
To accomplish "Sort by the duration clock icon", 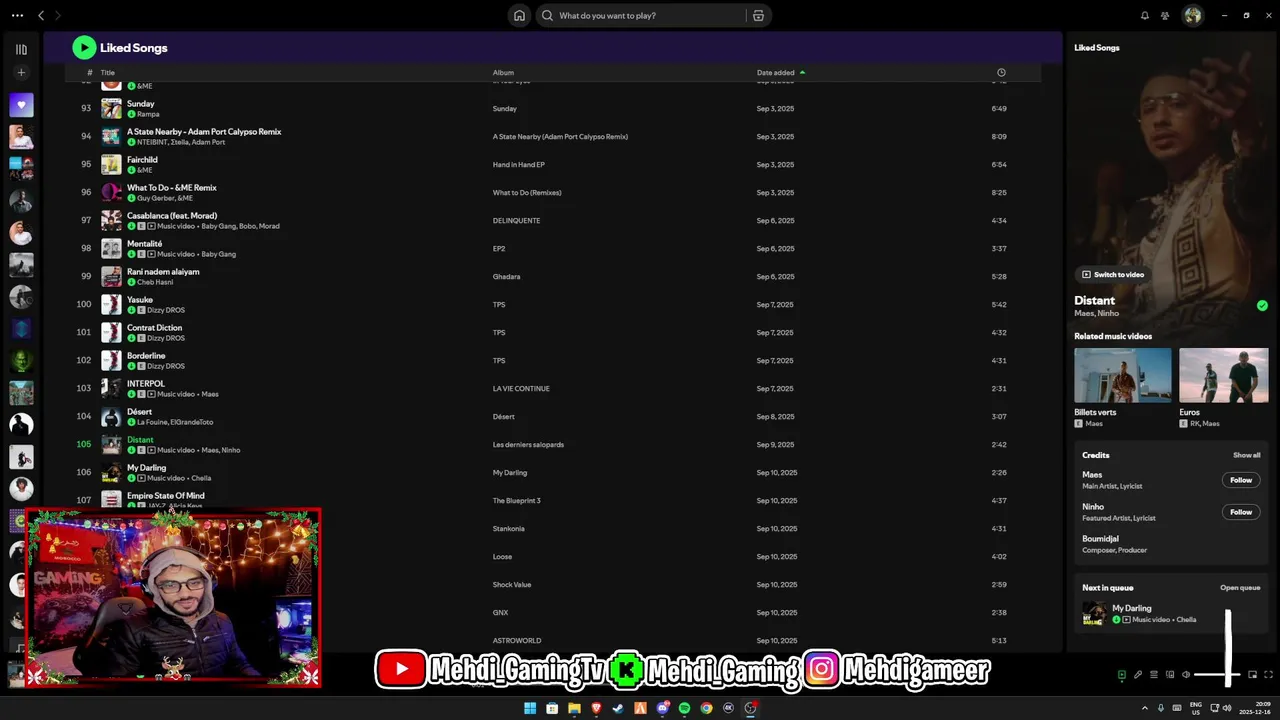I will 1001,73.
